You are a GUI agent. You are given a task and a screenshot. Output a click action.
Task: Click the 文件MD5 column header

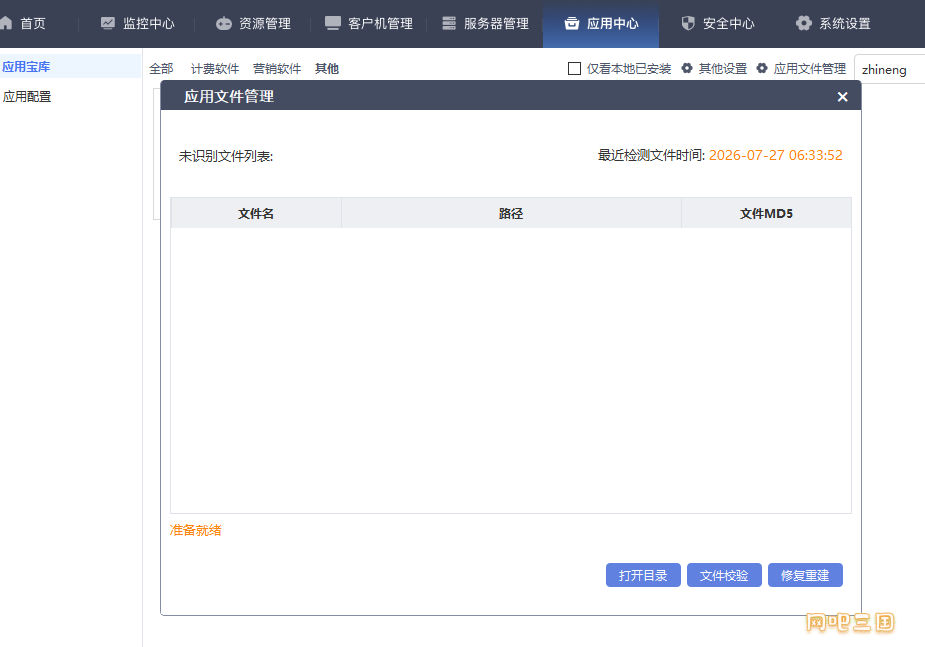click(766, 214)
